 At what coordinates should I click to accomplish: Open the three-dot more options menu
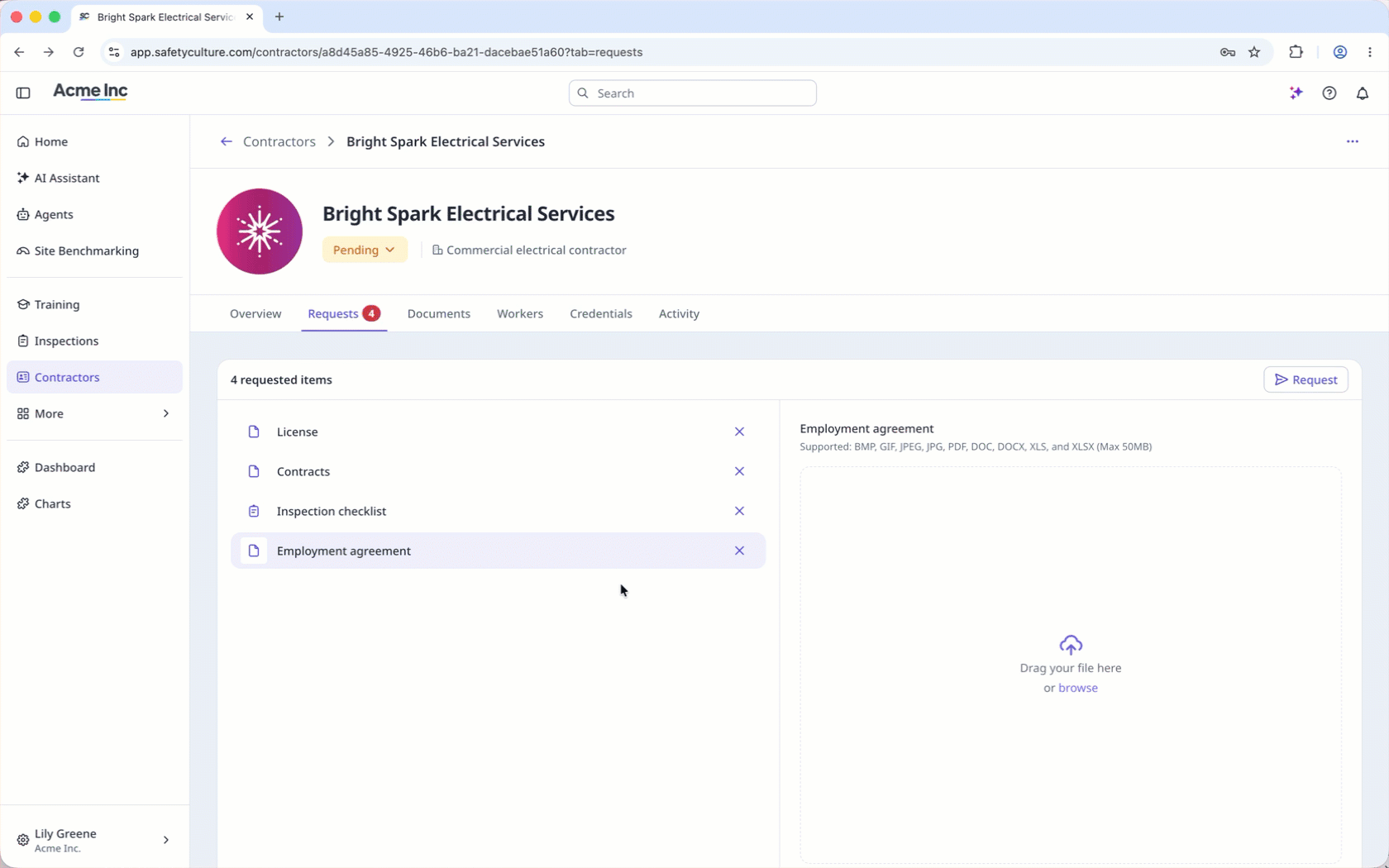[x=1353, y=141]
